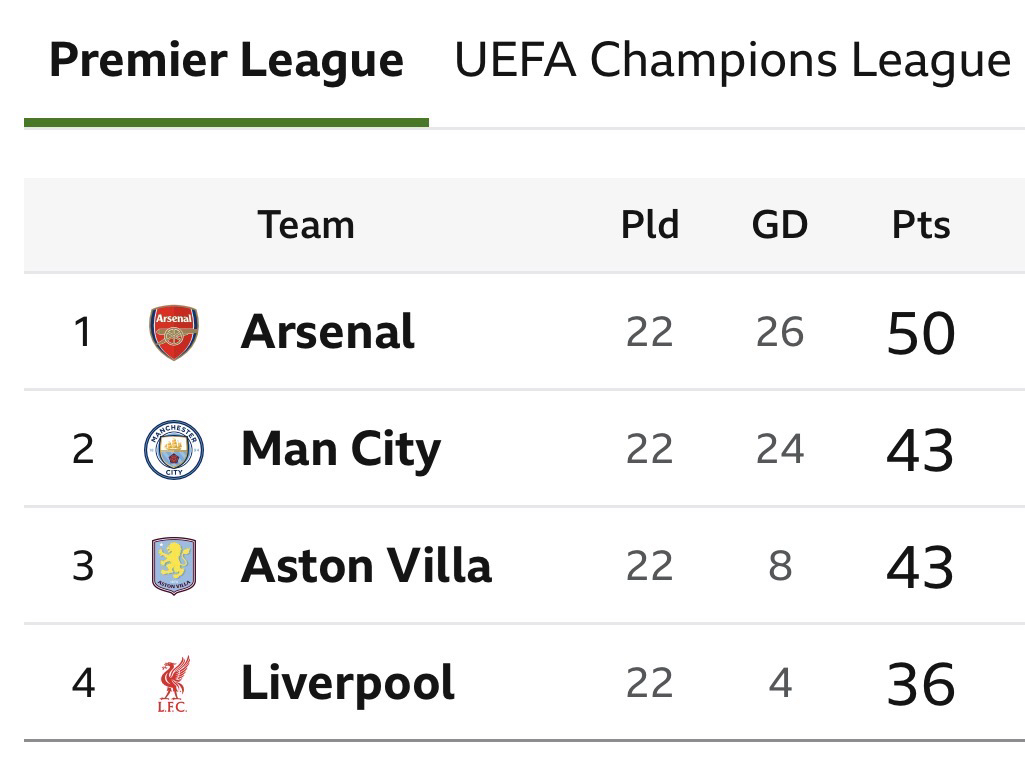Click Arsenal's goal difference of 26
This screenshot has width=1025, height=762.
coord(780,333)
